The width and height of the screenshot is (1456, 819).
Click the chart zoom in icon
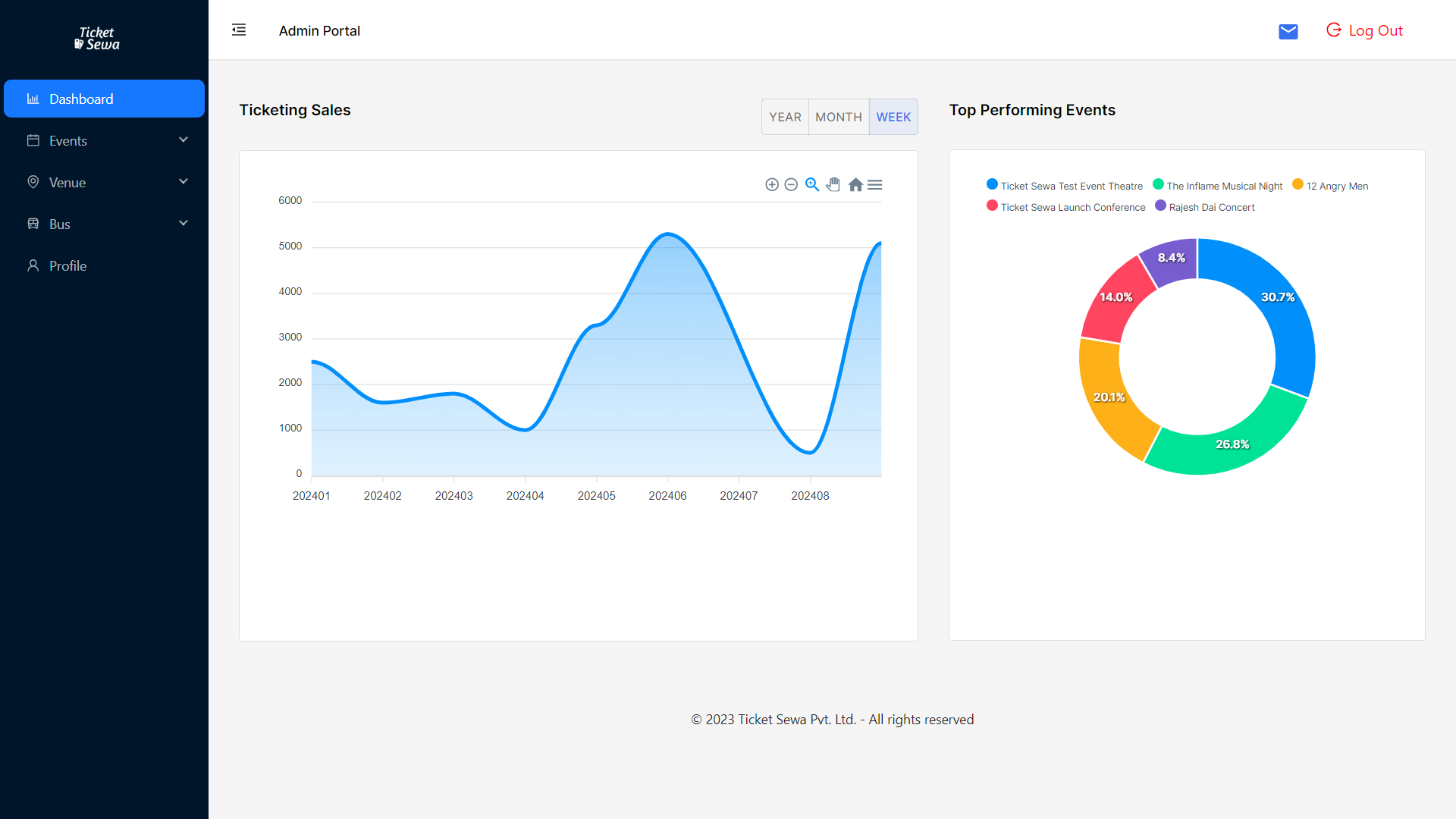pos(772,184)
